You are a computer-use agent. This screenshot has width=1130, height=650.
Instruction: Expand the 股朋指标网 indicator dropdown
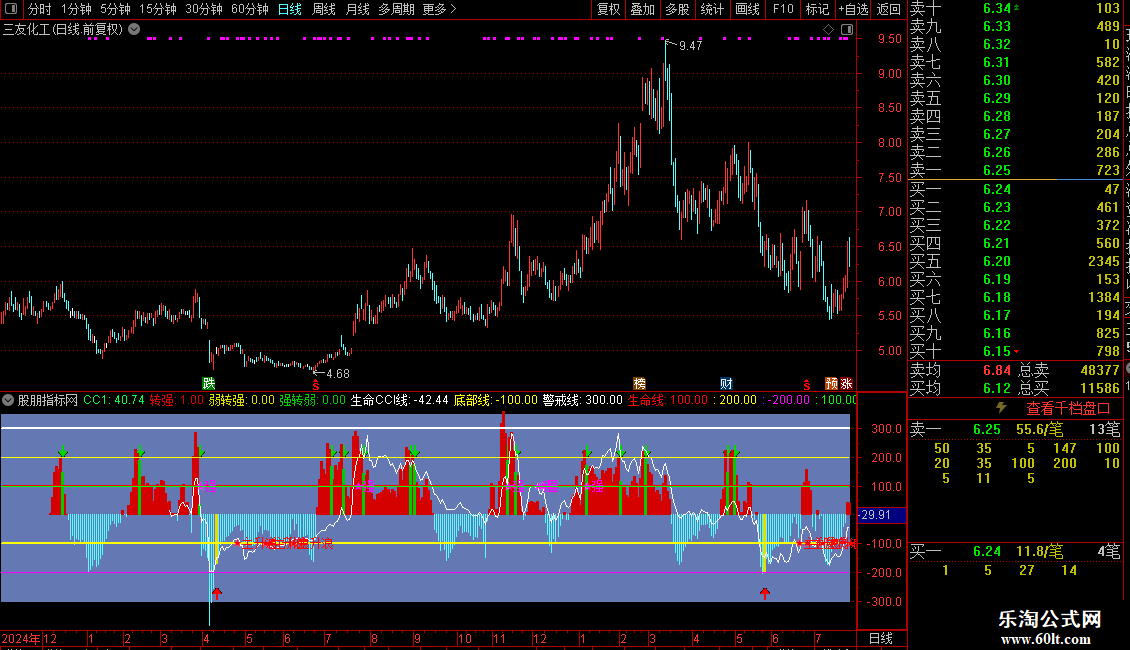(x=8, y=399)
